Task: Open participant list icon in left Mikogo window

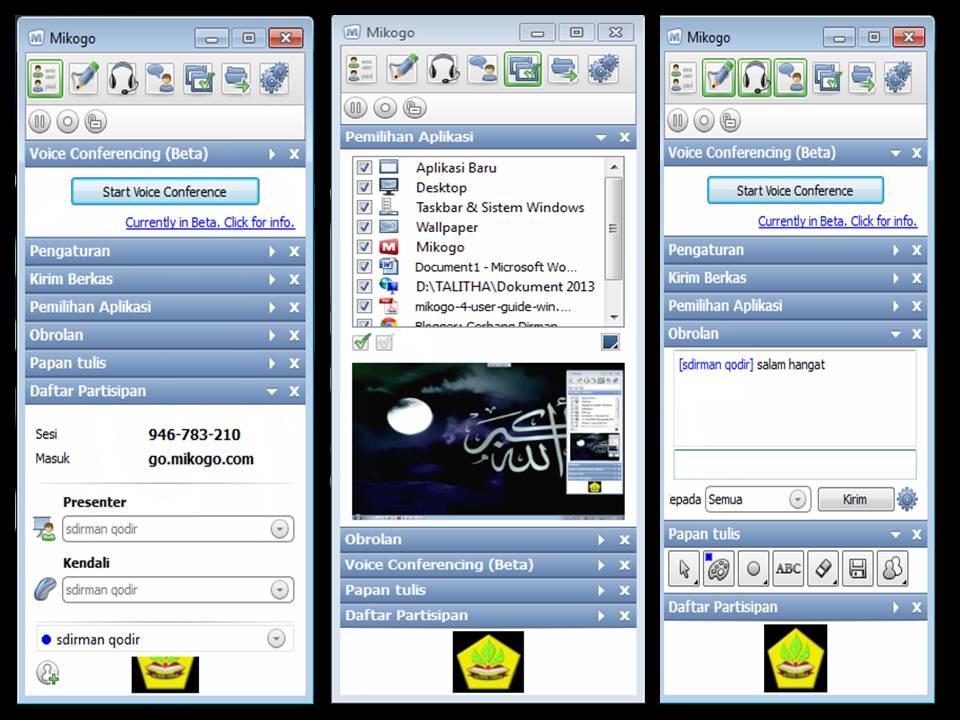Action: click(45, 78)
